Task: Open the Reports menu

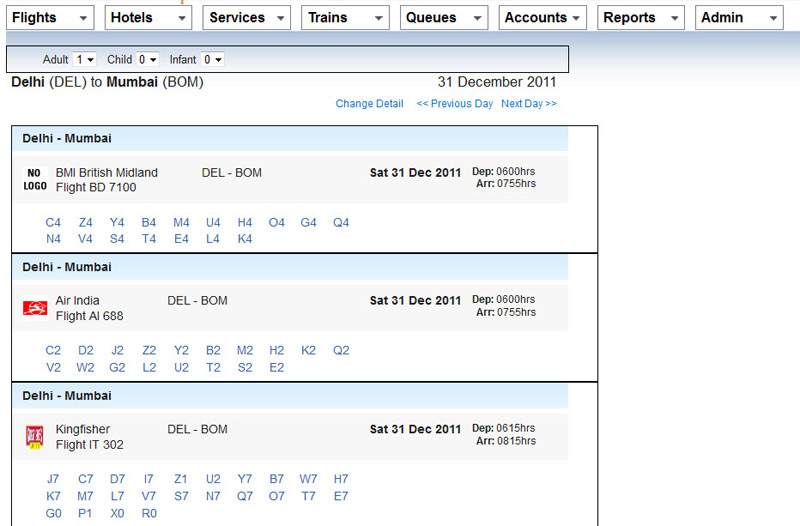Action: (641, 18)
